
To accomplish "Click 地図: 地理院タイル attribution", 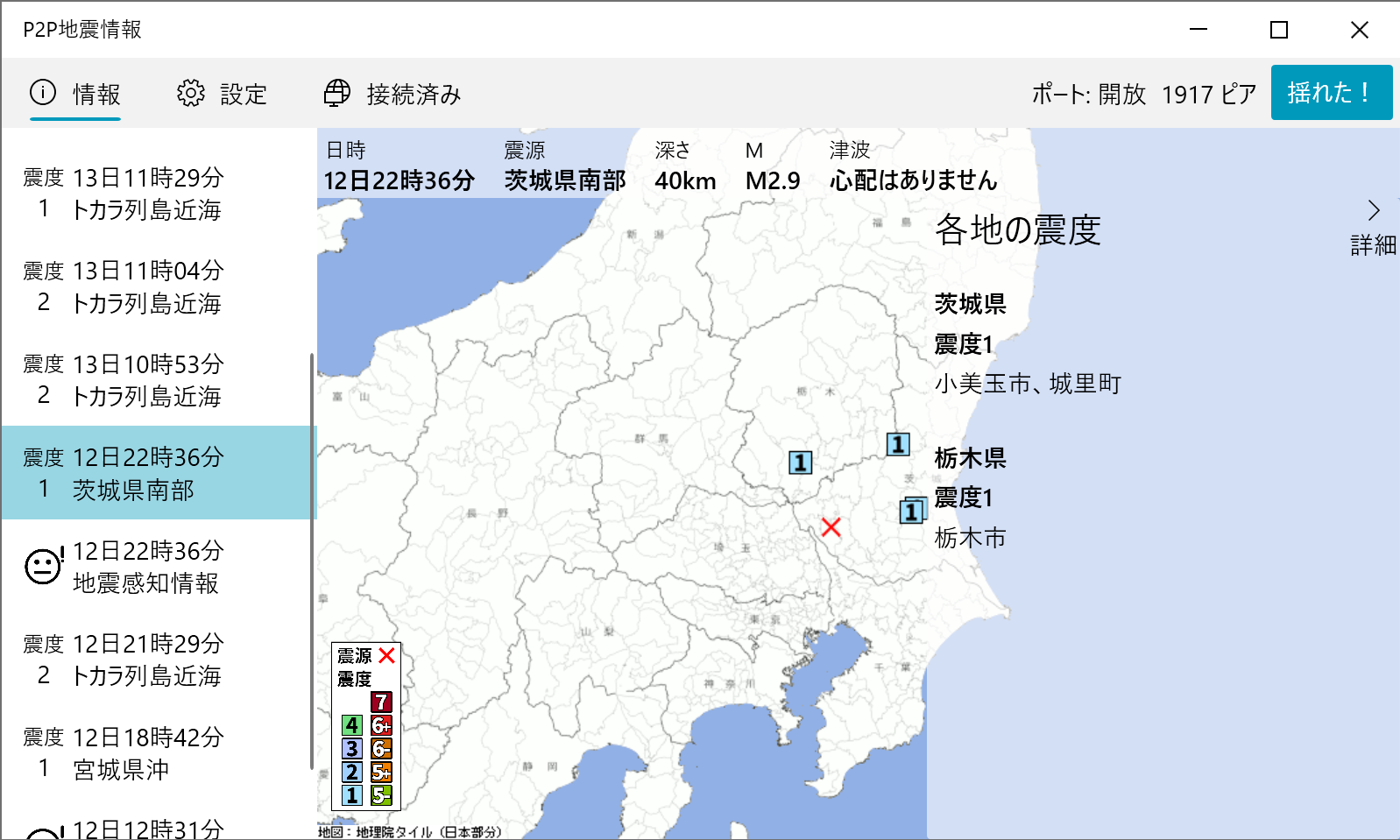I will pyautogui.click(x=410, y=832).
